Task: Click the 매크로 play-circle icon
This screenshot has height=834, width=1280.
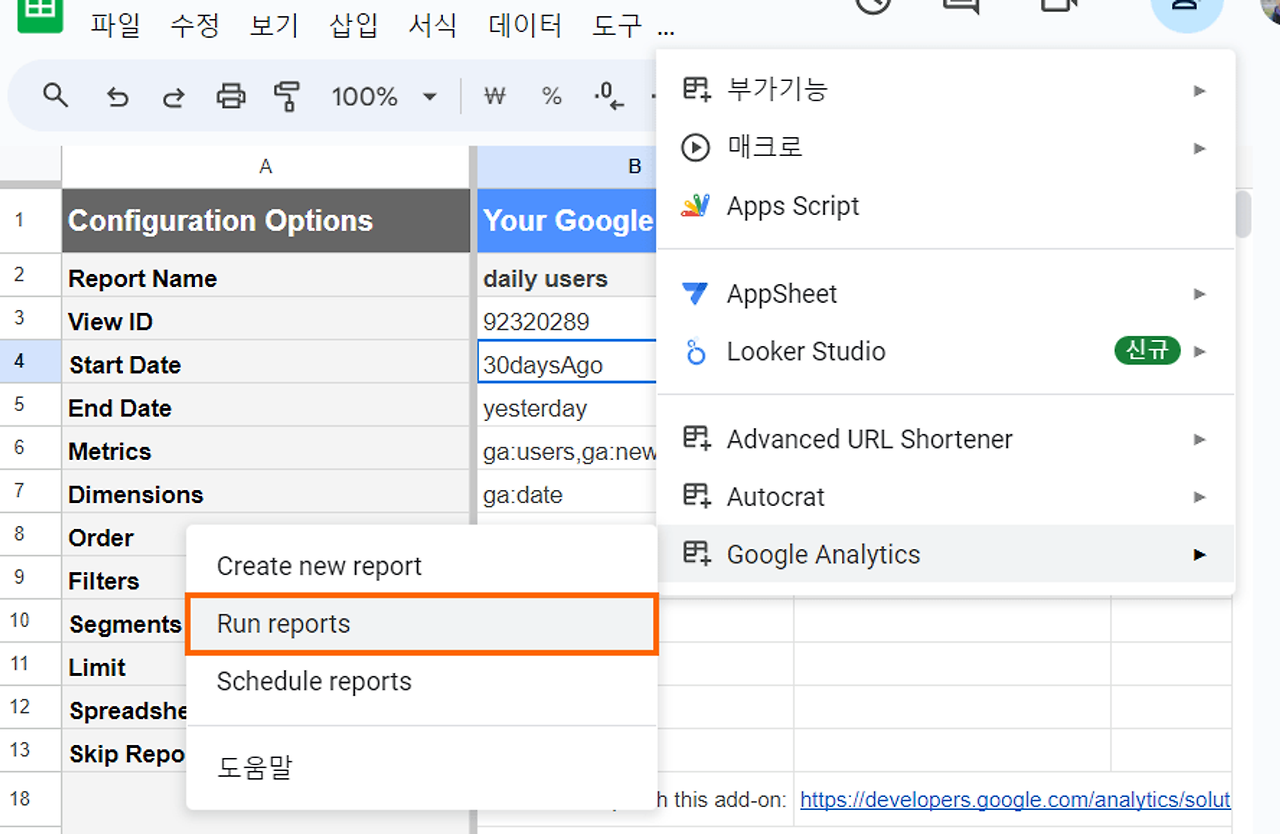Action: point(695,148)
